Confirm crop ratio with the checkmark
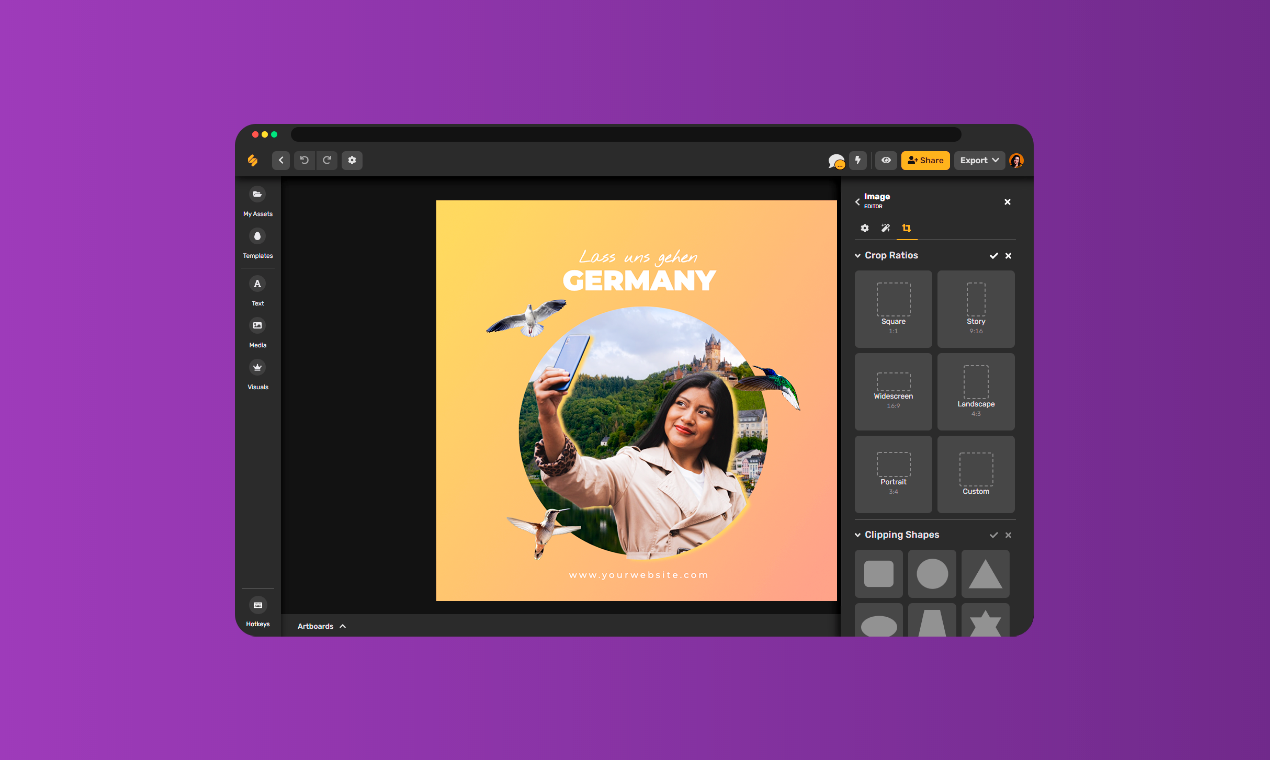1270x760 pixels. click(x=994, y=256)
